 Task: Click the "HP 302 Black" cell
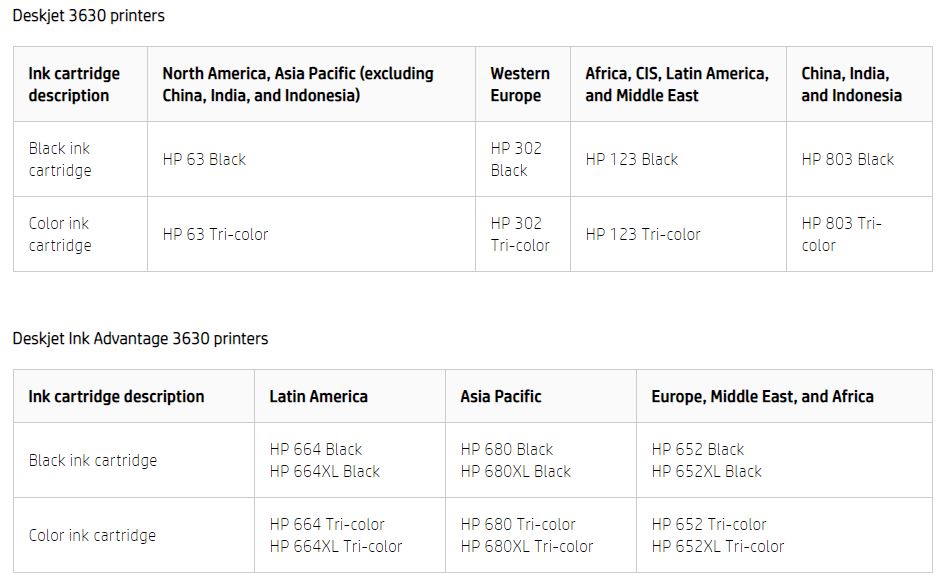pyautogui.click(x=516, y=159)
